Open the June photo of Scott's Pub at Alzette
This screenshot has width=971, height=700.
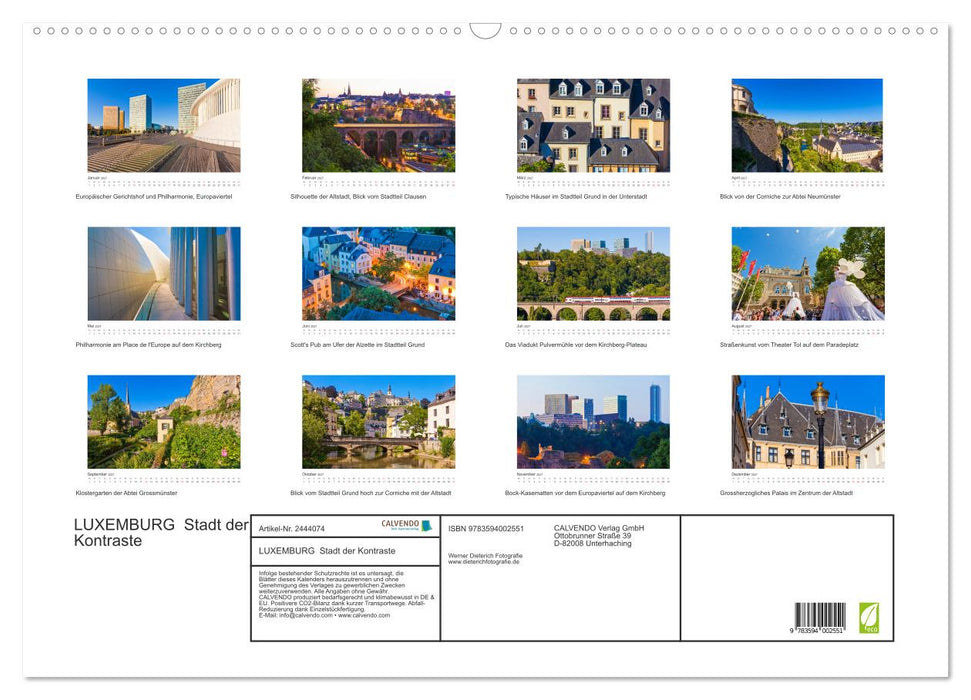[378, 273]
